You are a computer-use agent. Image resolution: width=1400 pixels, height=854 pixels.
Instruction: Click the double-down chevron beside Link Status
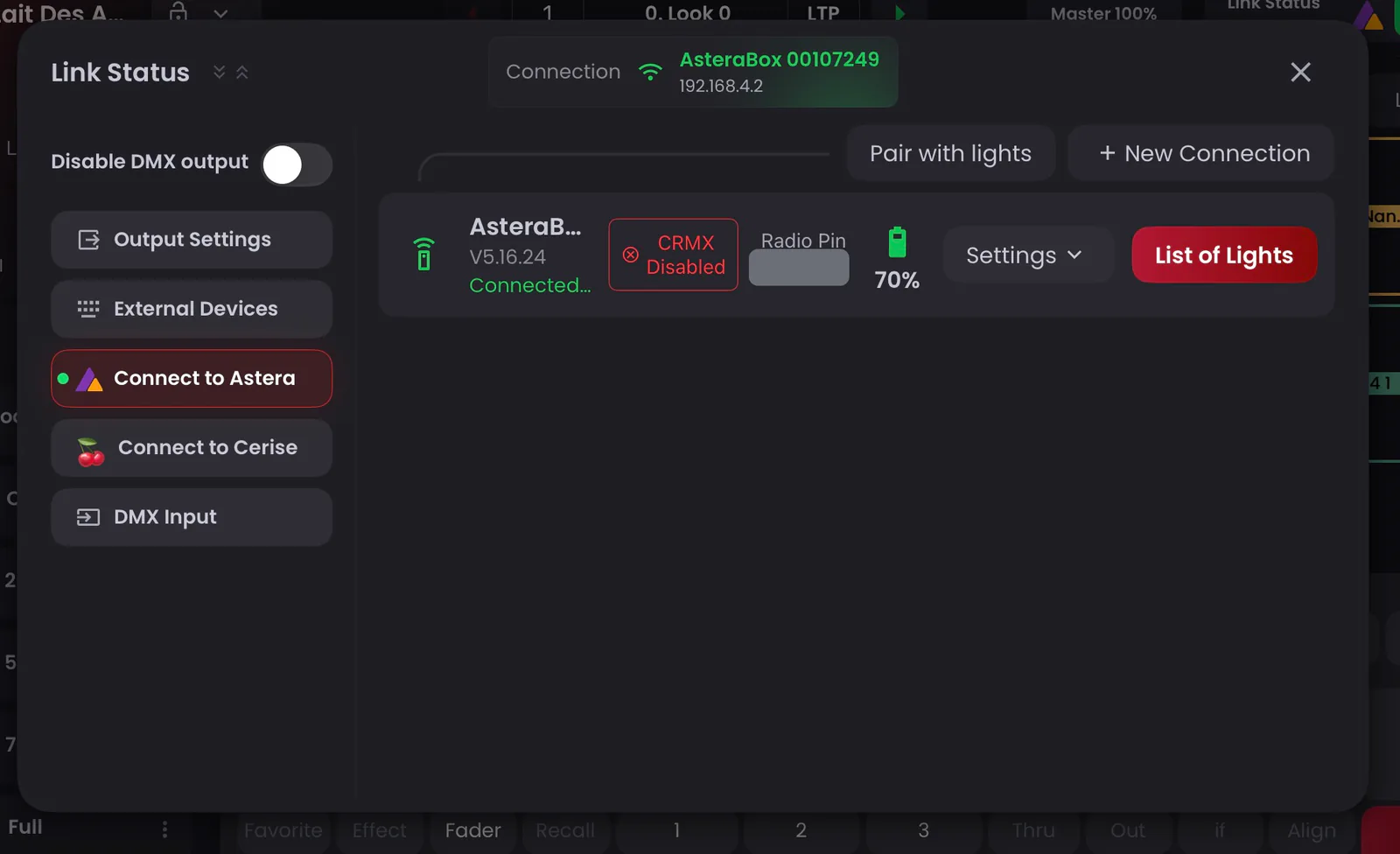pos(219,72)
